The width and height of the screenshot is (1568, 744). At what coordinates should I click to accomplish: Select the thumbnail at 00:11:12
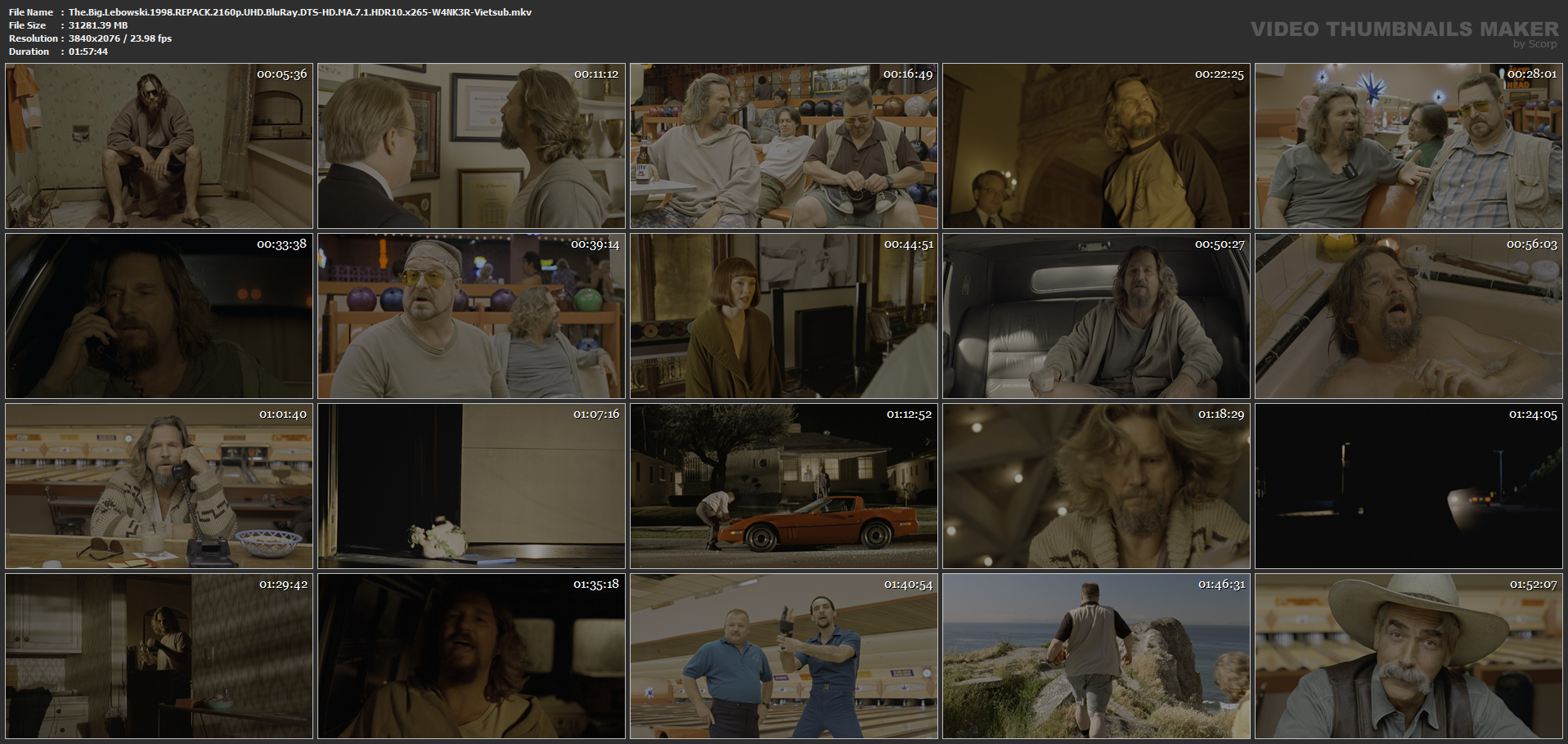pyautogui.click(x=471, y=146)
